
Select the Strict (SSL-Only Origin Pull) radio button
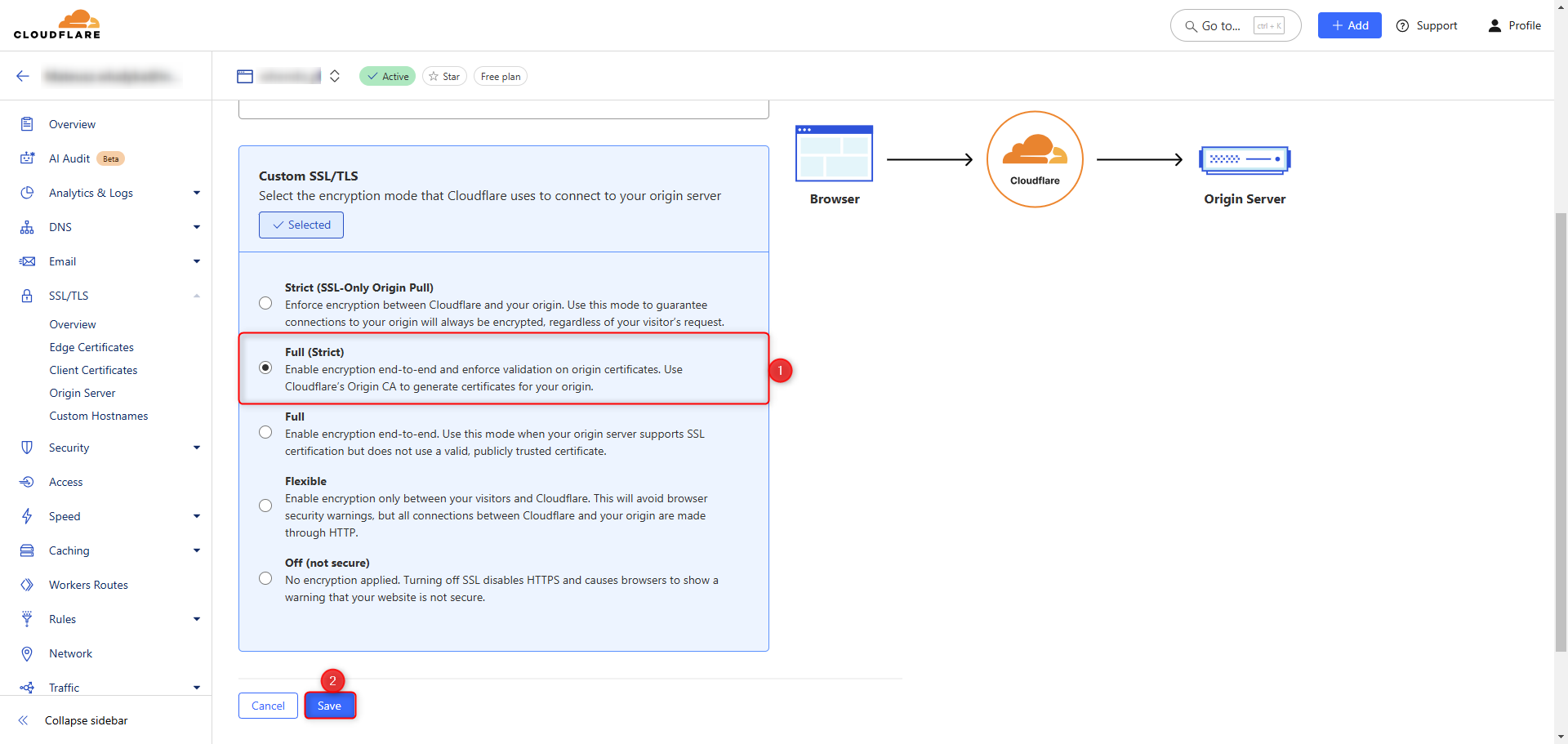point(265,303)
